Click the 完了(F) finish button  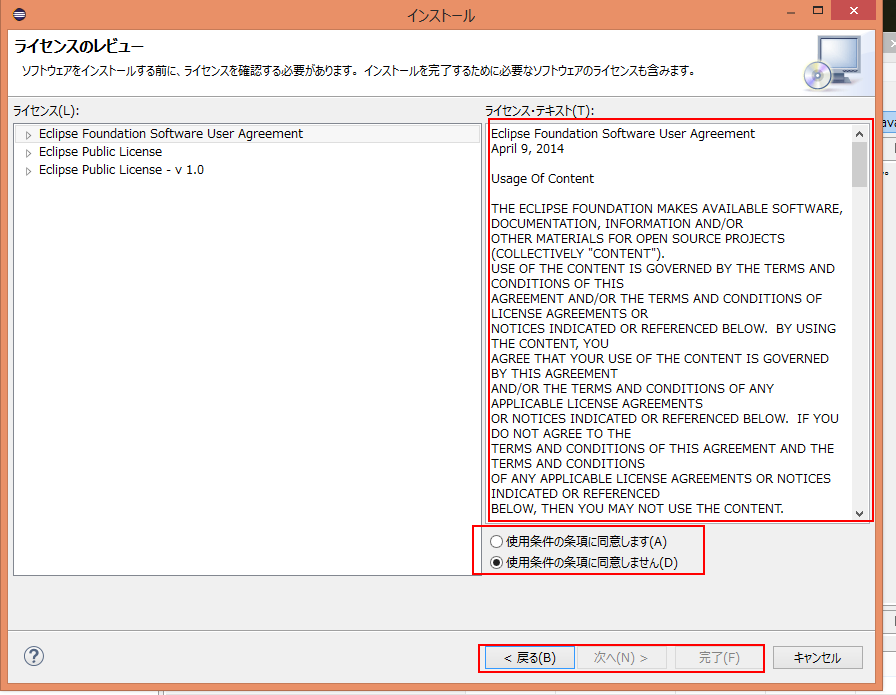[x=719, y=658]
